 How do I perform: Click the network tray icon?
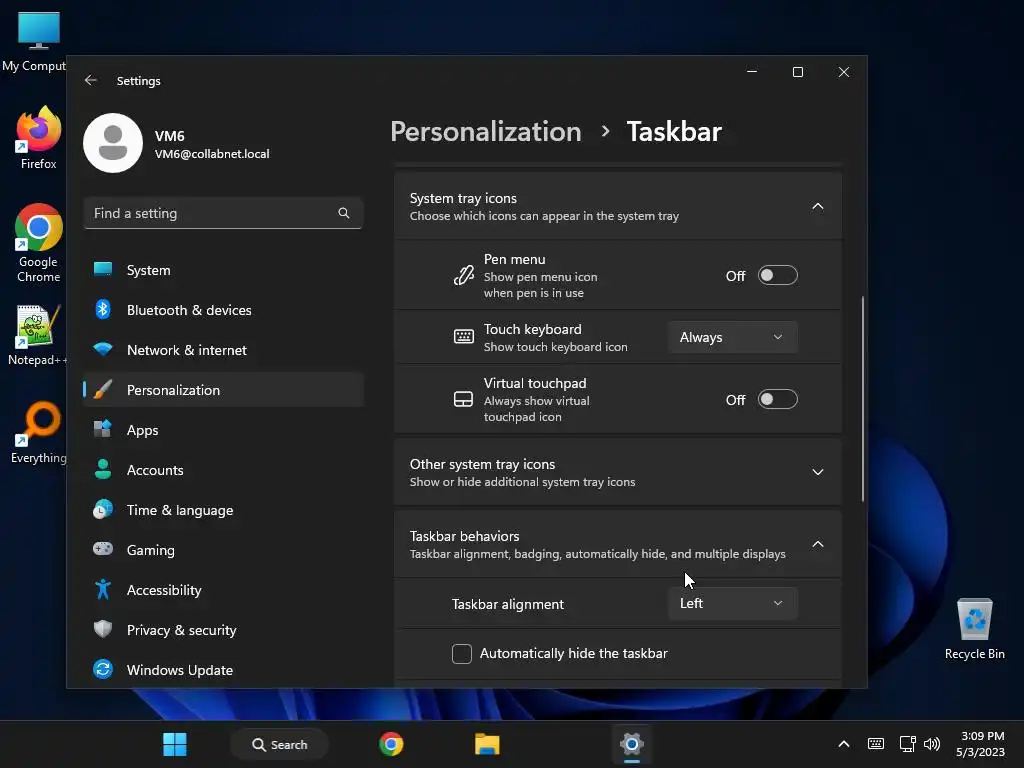(x=907, y=744)
